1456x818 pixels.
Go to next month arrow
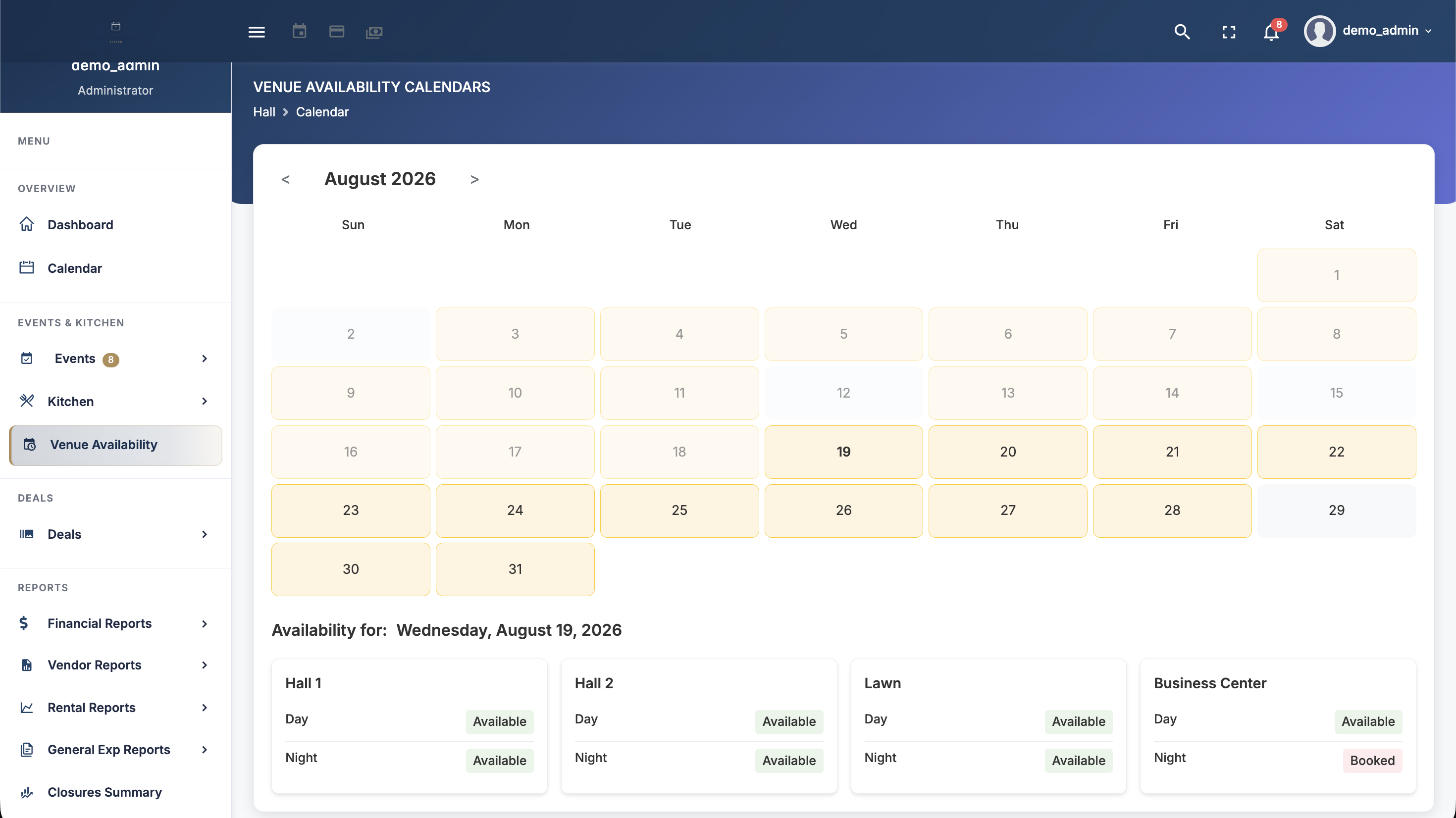[x=475, y=179]
